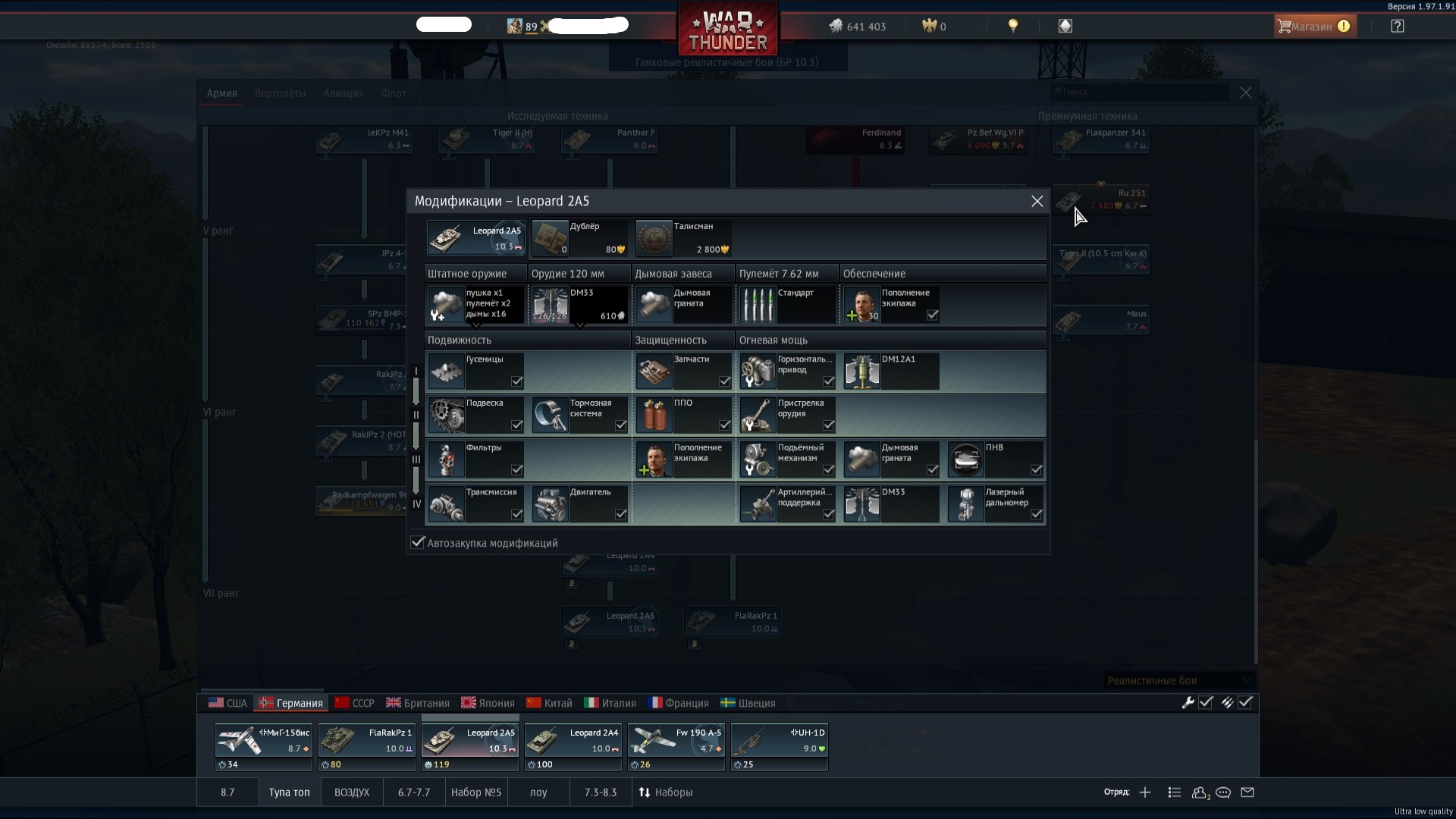
Task: Add a squad member with the plus icon
Action: [1145, 792]
